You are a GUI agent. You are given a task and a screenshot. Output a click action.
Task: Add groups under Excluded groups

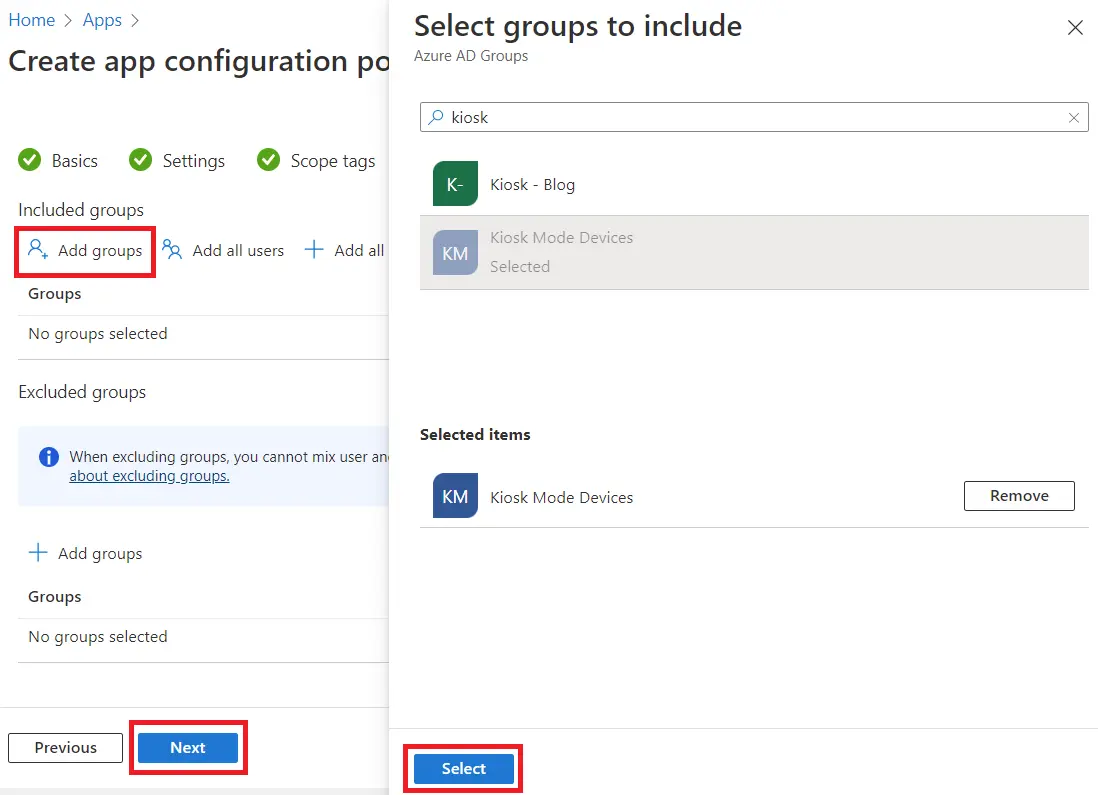click(x=86, y=553)
